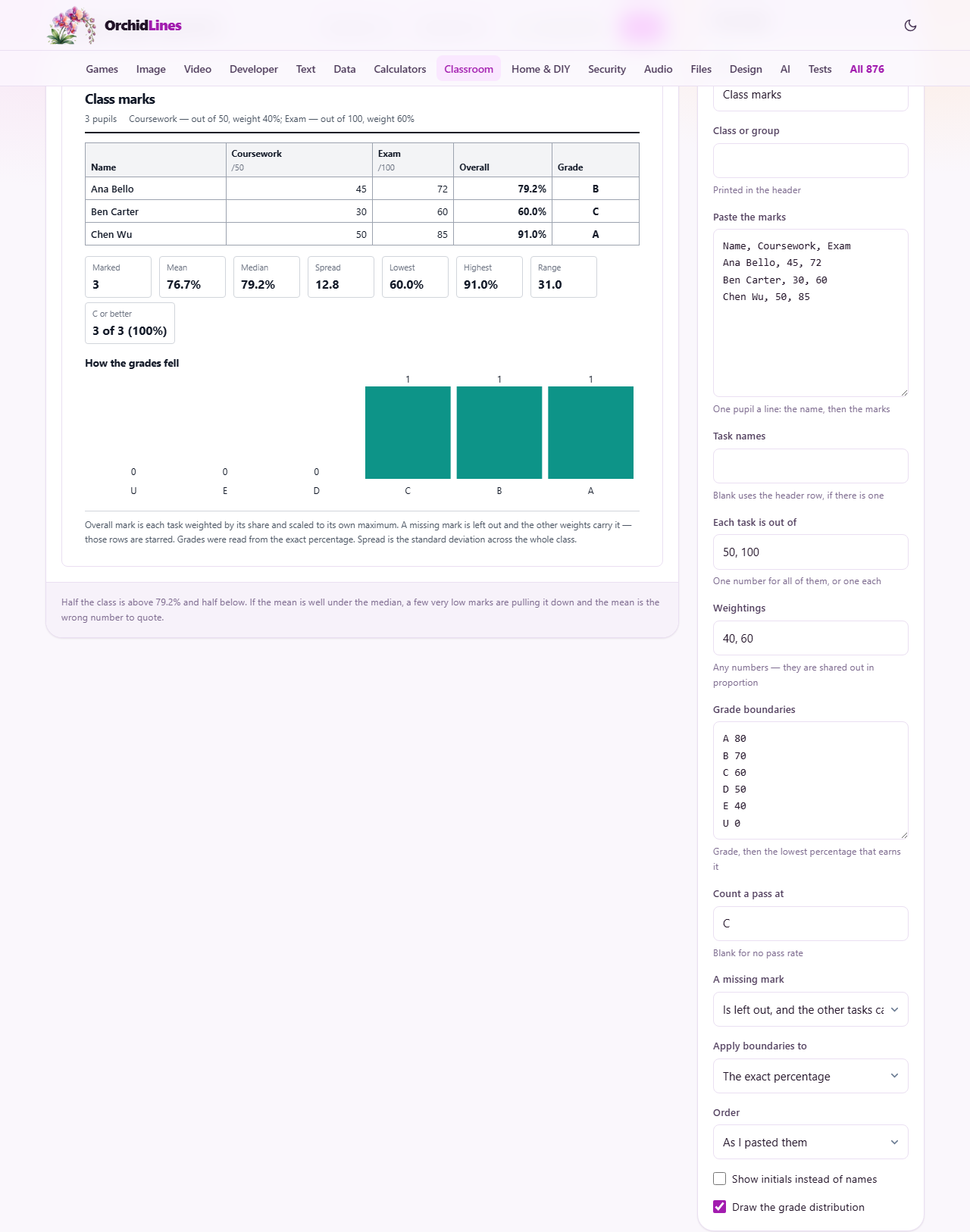This screenshot has width=970, height=1232.
Task: Open the Video category
Action: click(198, 69)
